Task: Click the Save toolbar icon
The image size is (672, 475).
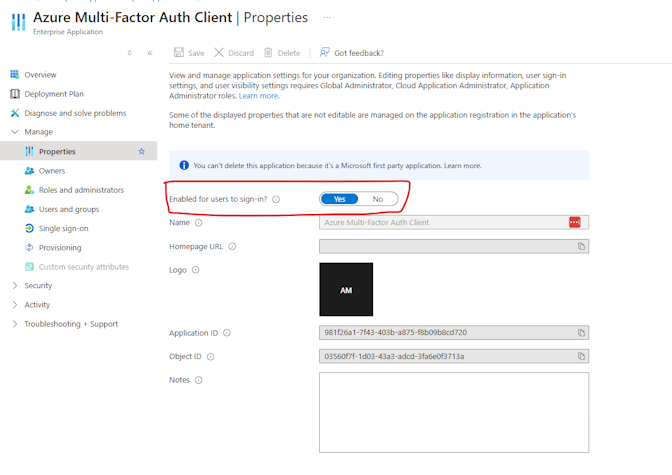Action: (x=179, y=52)
